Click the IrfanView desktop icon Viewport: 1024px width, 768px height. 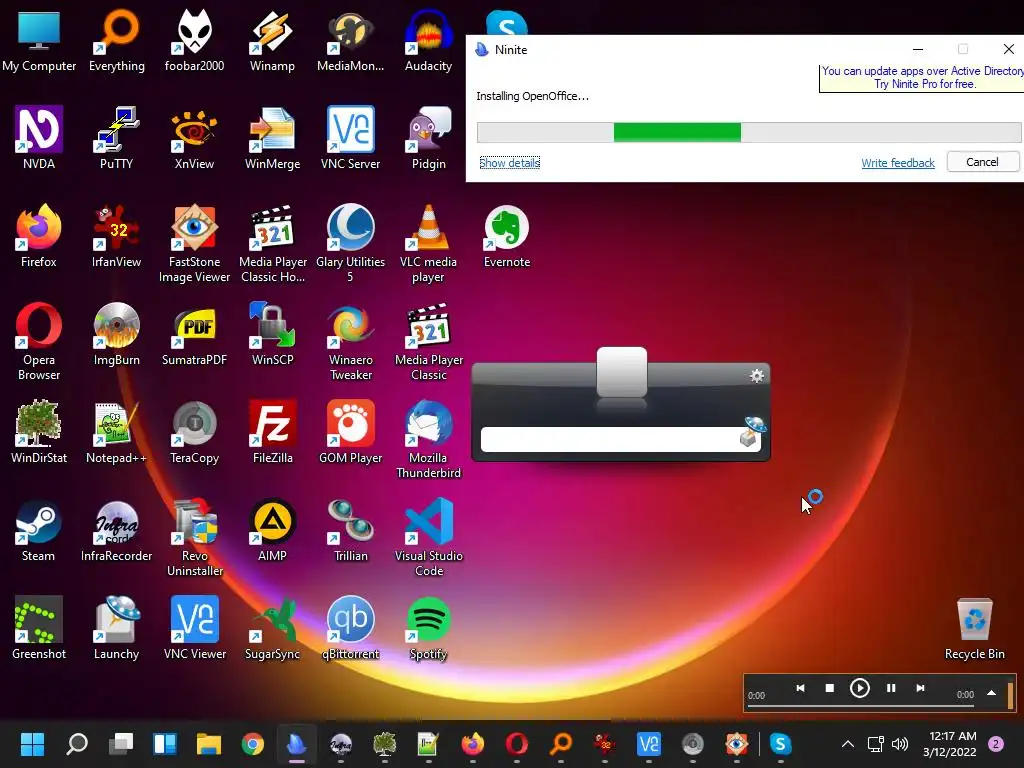click(x=116, y=236)
